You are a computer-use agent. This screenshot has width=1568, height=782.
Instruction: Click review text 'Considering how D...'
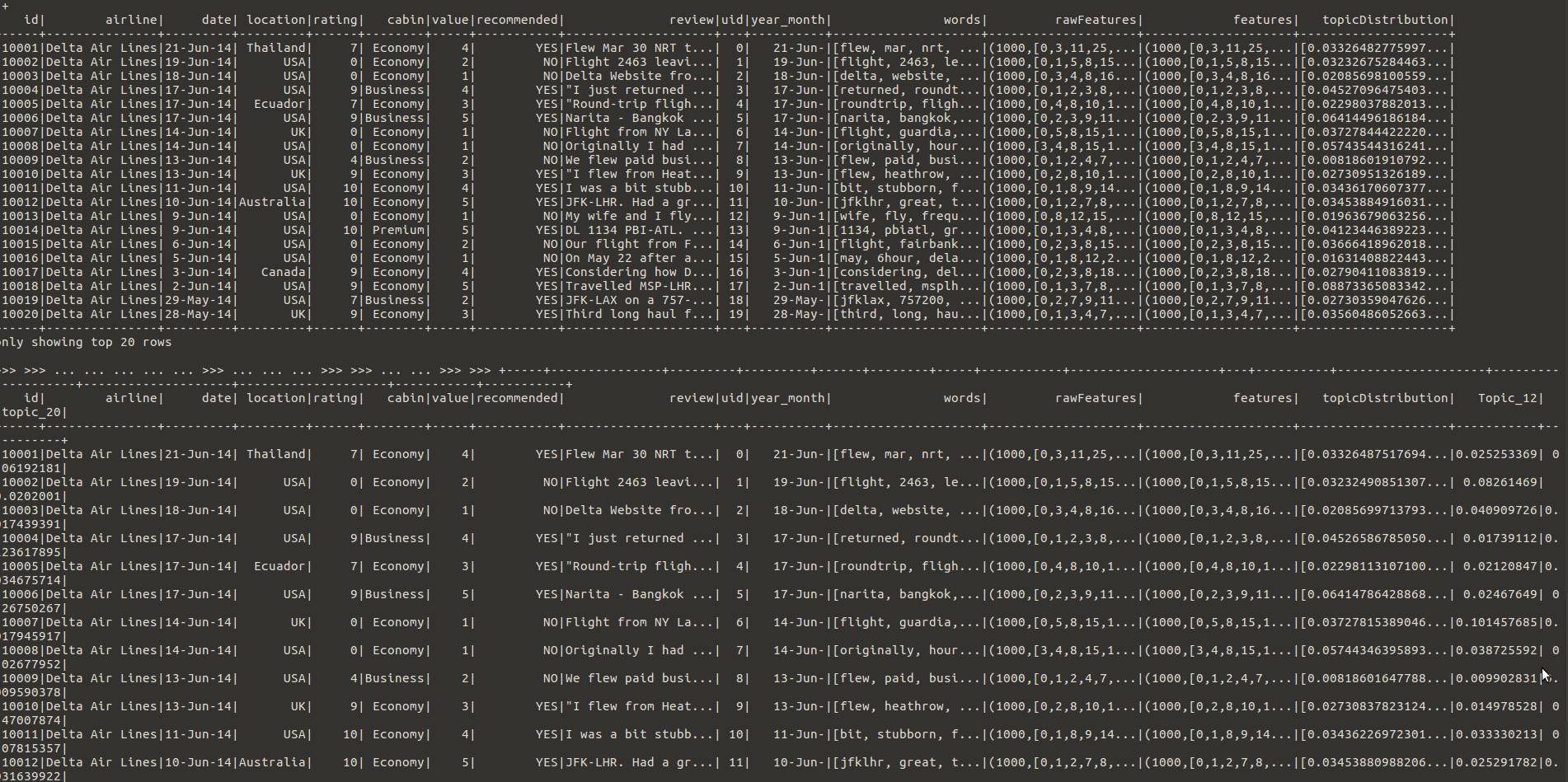click(639, 272)
